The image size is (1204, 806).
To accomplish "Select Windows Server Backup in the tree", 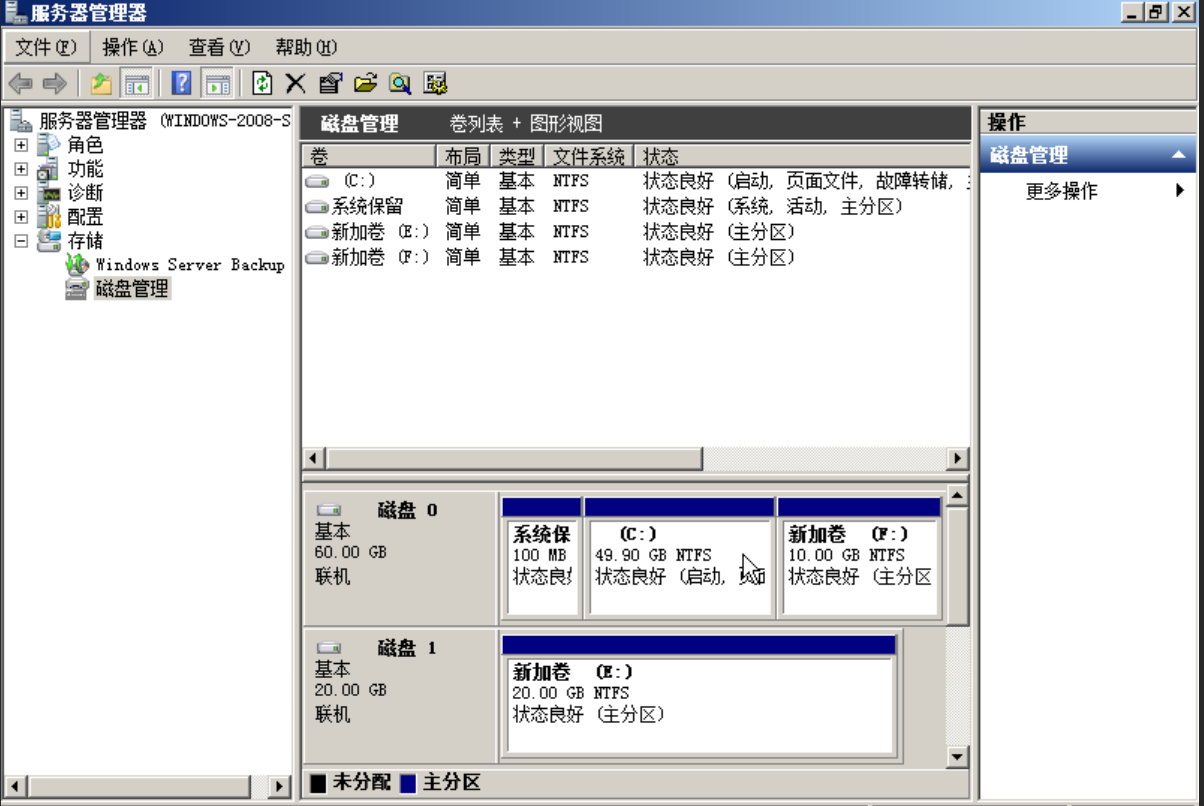I will [189, 265].
